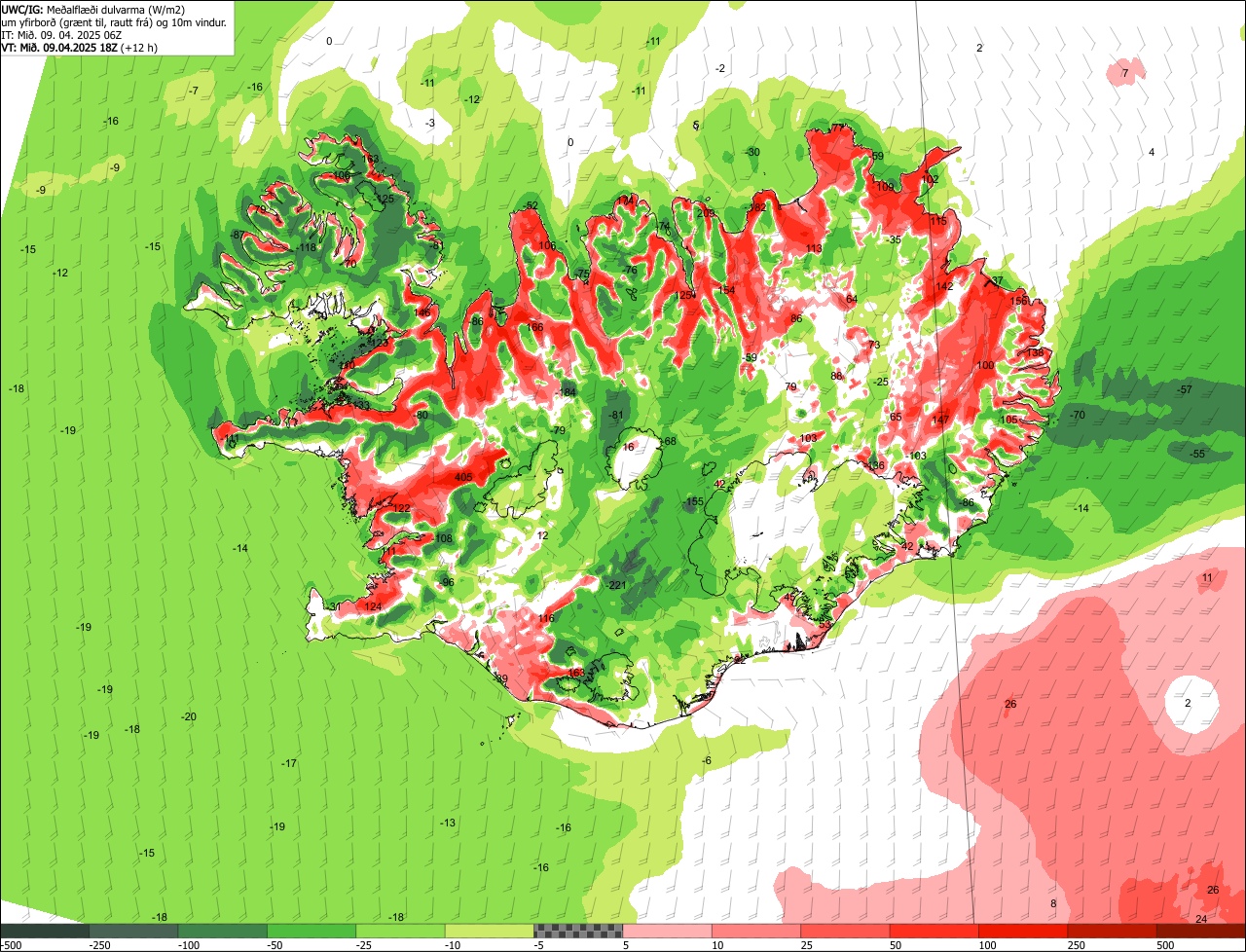
Task: Click the green legend swatch between -50 and -25
Action: (x=311, y=931)
